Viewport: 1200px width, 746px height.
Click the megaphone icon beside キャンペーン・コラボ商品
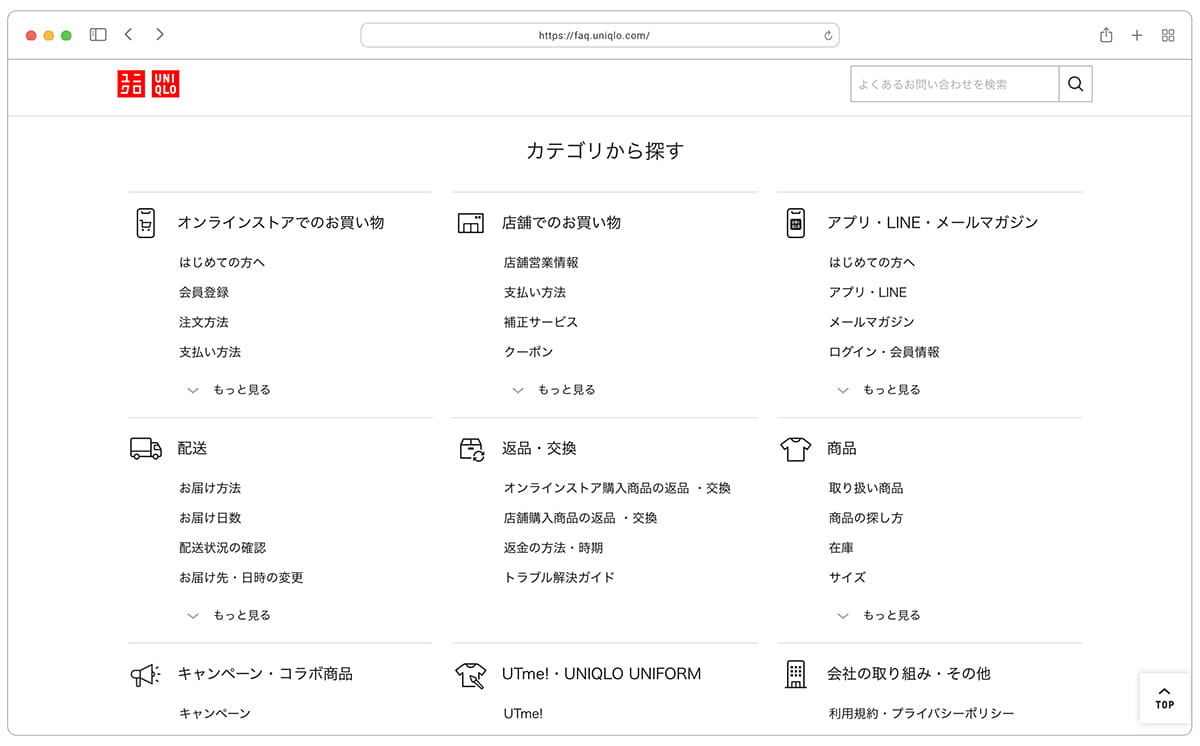pos(145,674)
